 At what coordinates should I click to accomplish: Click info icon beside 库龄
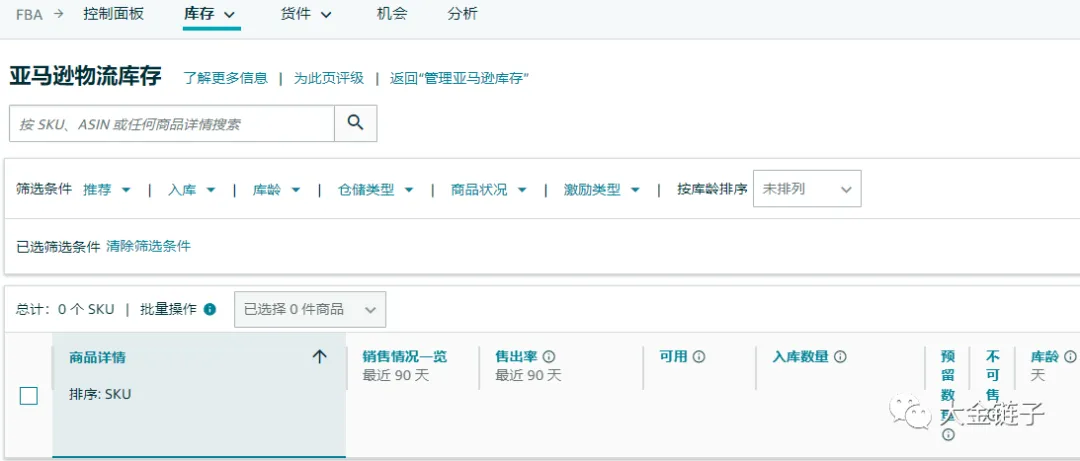(x=1070, y=357)
